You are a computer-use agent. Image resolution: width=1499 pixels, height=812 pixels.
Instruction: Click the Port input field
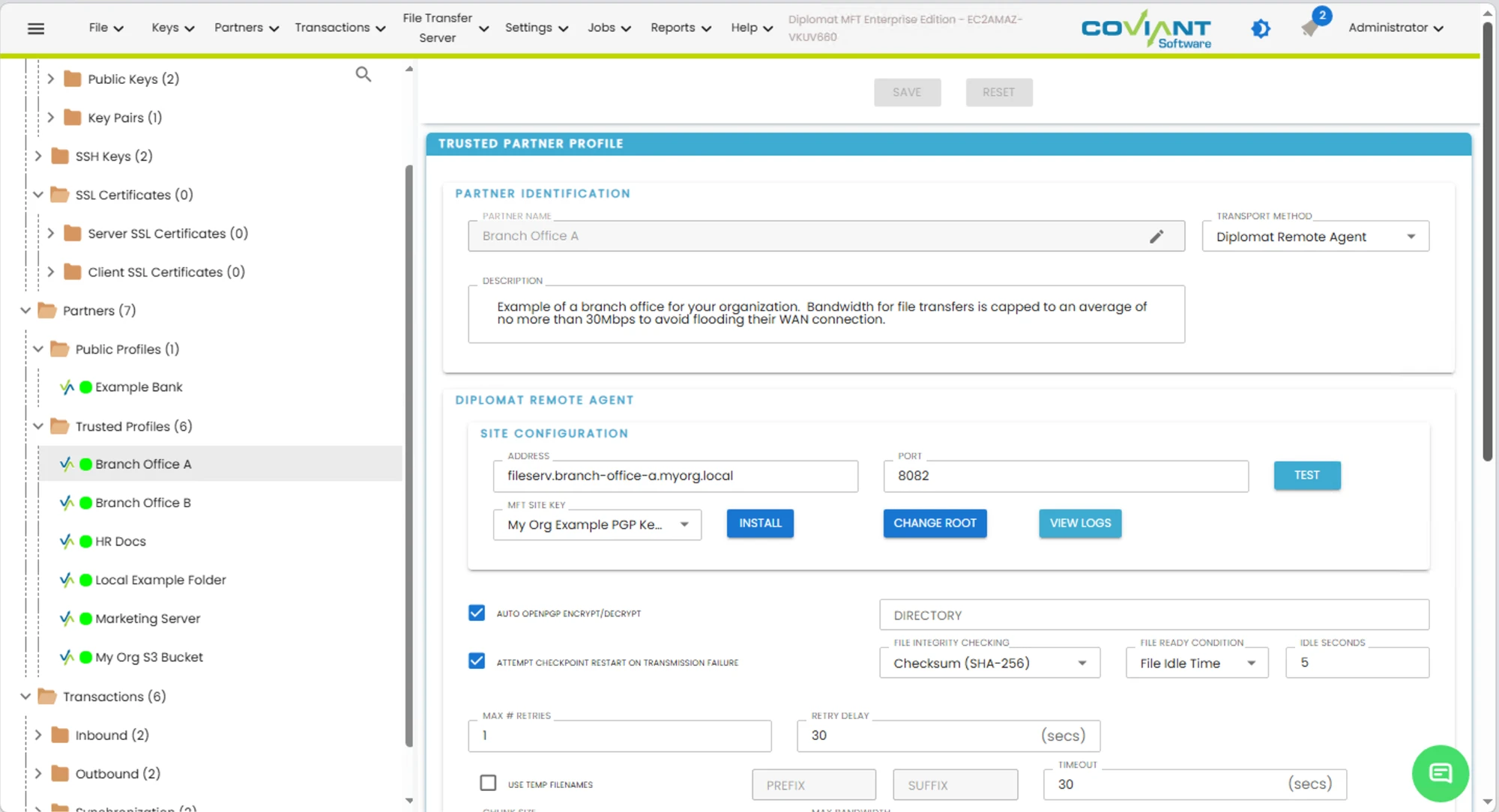tap(1066, 476)
